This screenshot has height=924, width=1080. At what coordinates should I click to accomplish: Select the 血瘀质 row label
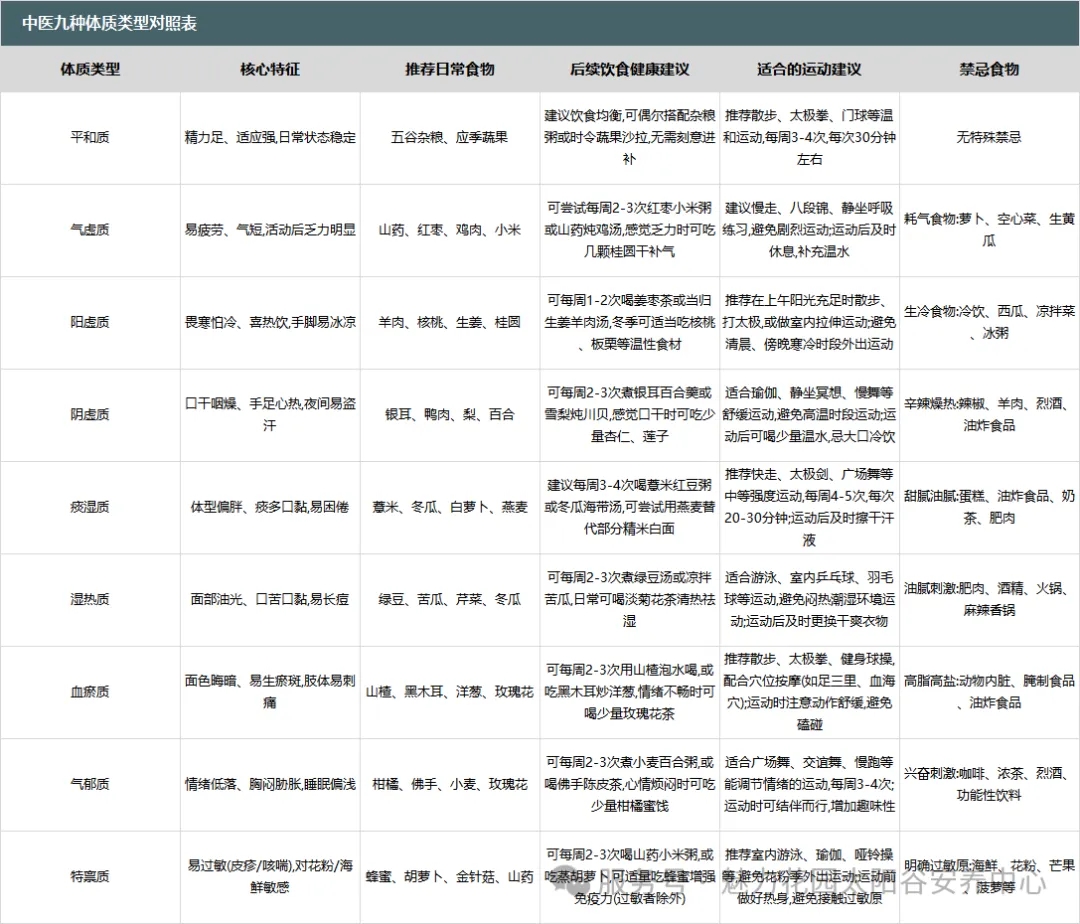coord(90,691)
